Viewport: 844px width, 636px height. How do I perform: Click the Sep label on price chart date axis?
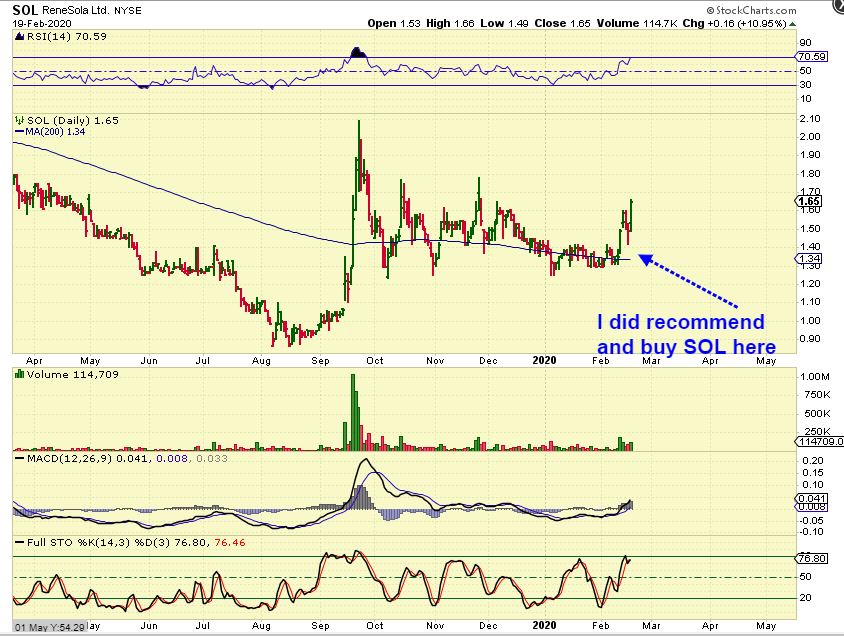pos(320,361)
